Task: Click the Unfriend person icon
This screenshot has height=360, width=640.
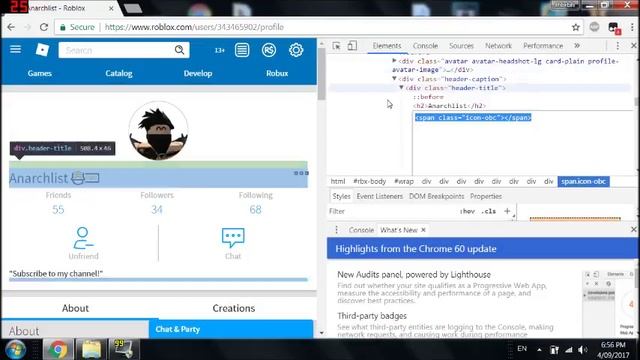Action: [83, 238]
